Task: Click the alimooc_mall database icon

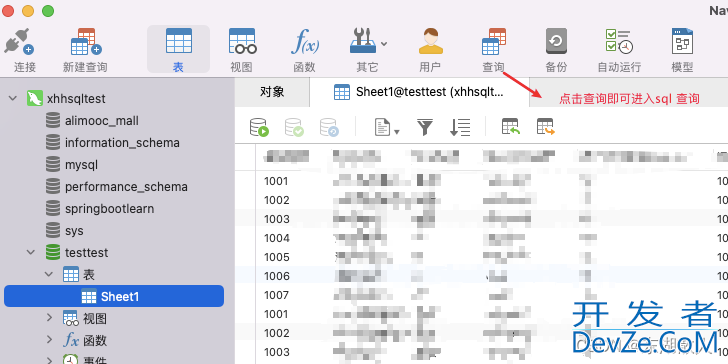Action: pyautogui.click(x=53, y=121)
